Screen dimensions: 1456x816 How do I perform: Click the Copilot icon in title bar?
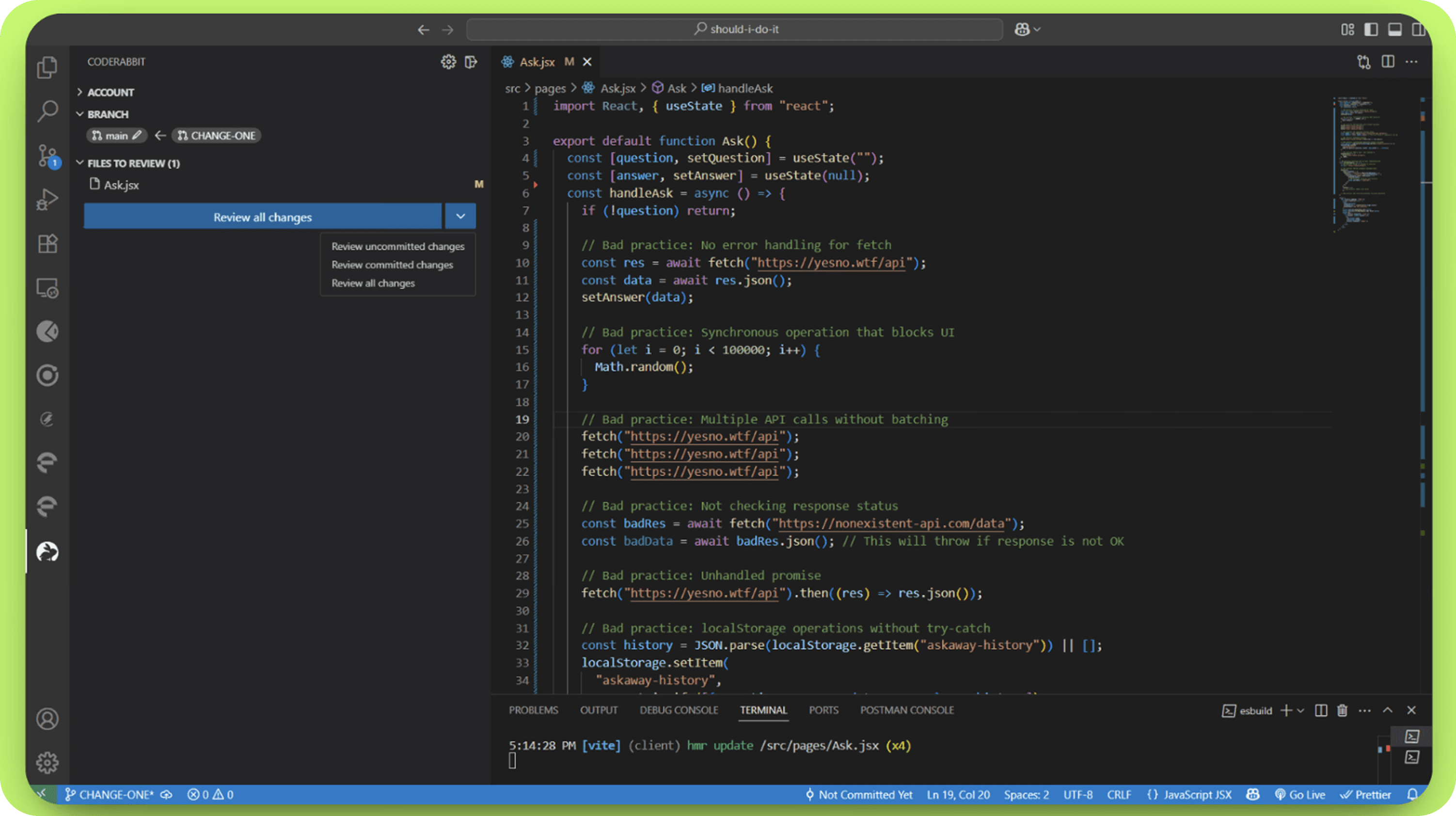pyautogui.click(x=1022, y=30)
